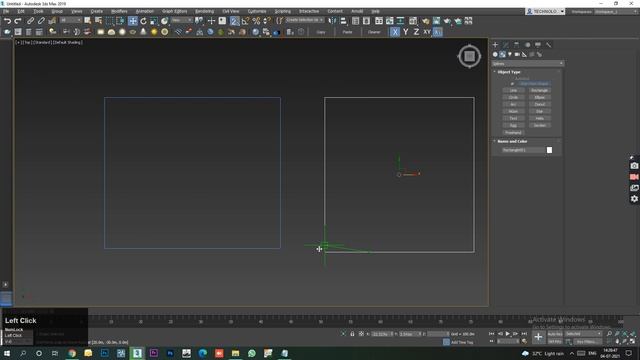The height and width of the screenshot is (360, 640).
Task: Open Create Selection Set dropdown
Action: 304,20
